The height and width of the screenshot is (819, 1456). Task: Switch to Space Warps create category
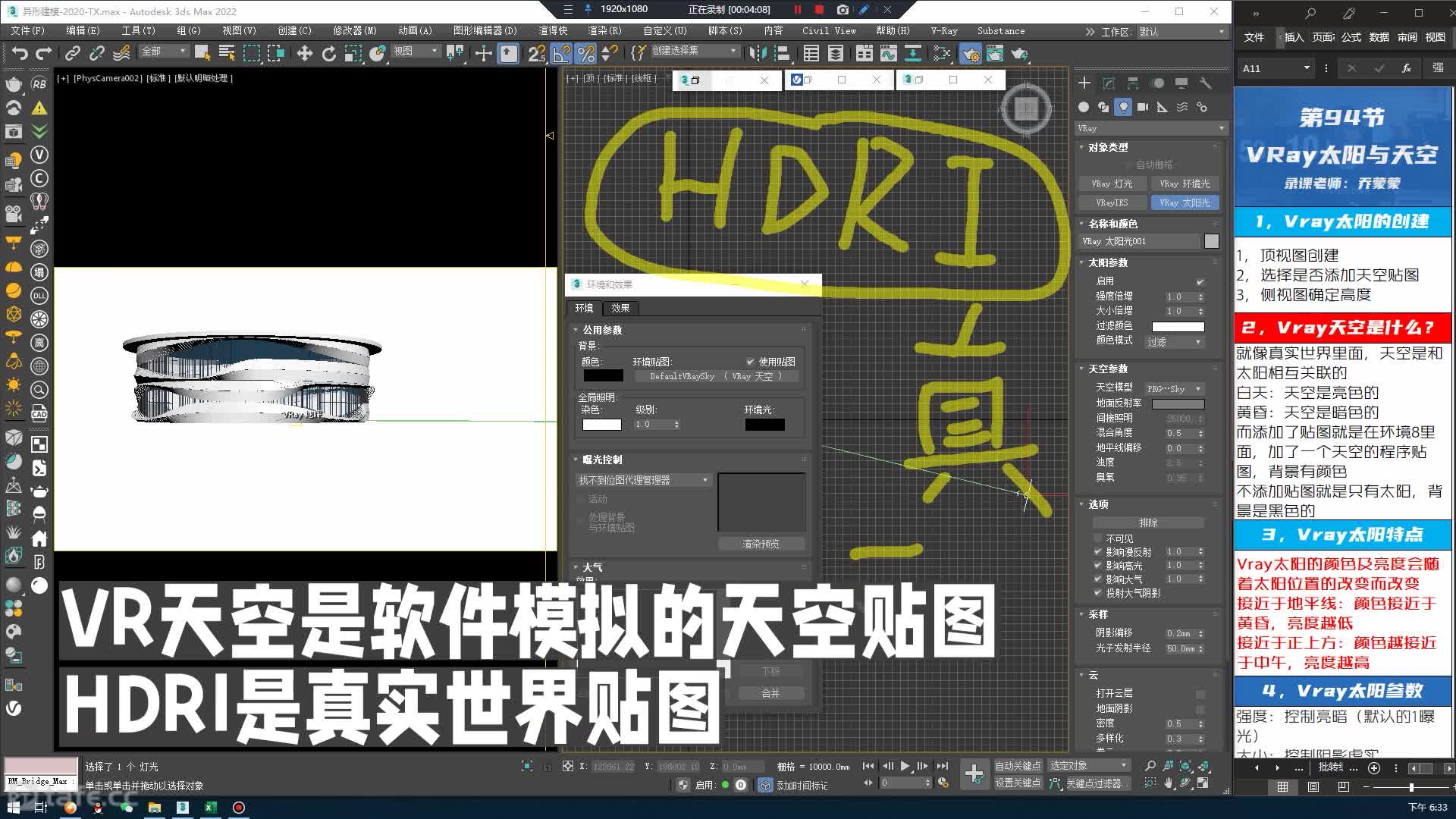coord(1182,107)
